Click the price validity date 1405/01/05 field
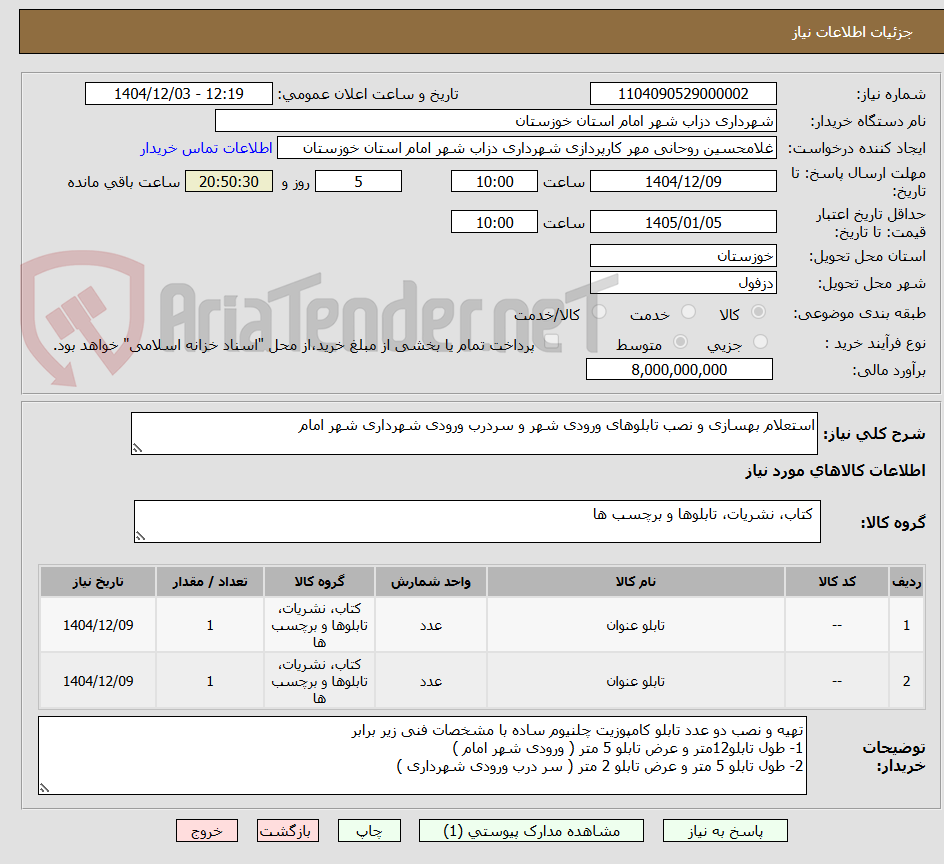 click(x=683, y=222)
